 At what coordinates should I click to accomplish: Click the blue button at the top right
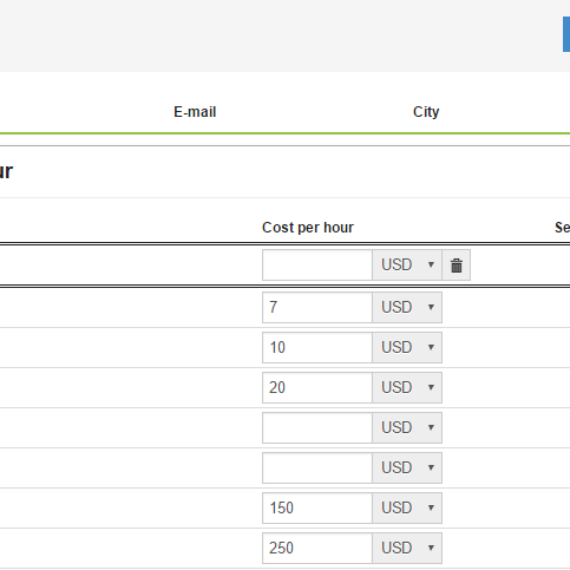click(x=566, y=34)
